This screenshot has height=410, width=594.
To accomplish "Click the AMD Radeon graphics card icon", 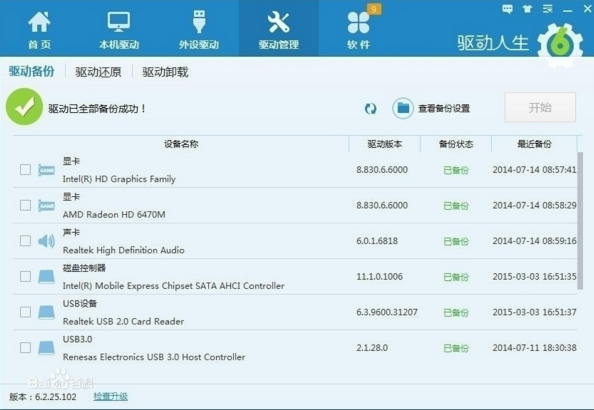I will click(46, 206).
